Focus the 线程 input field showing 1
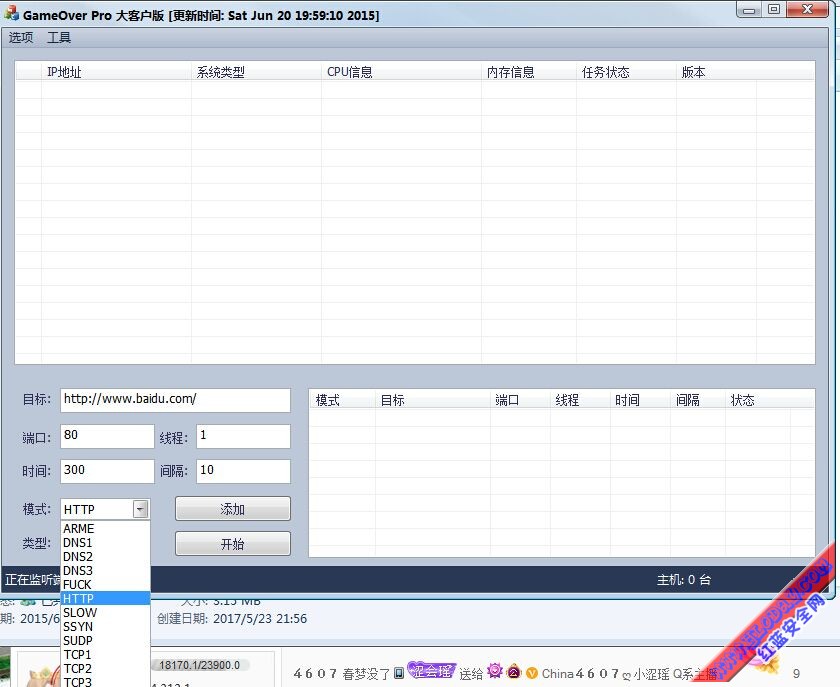840x687 pixels. (x=243, y=436)
